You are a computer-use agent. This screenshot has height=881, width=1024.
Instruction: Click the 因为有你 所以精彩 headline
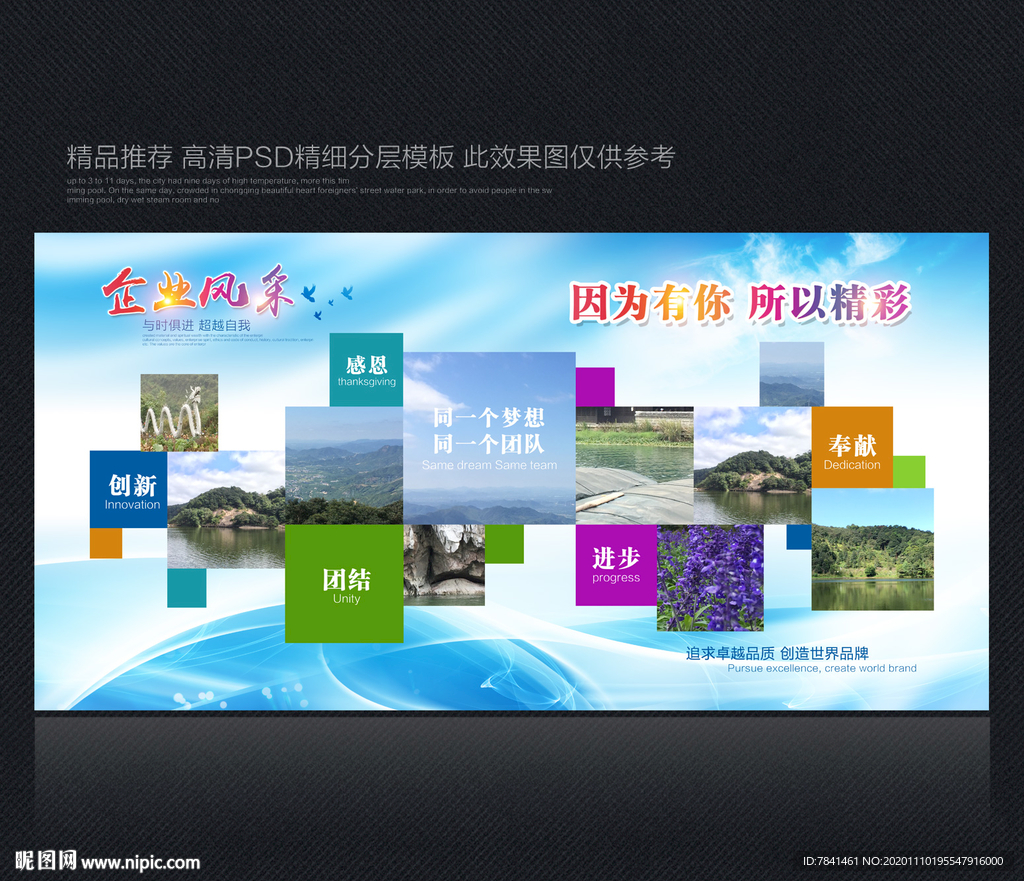[x=740, y=304]
